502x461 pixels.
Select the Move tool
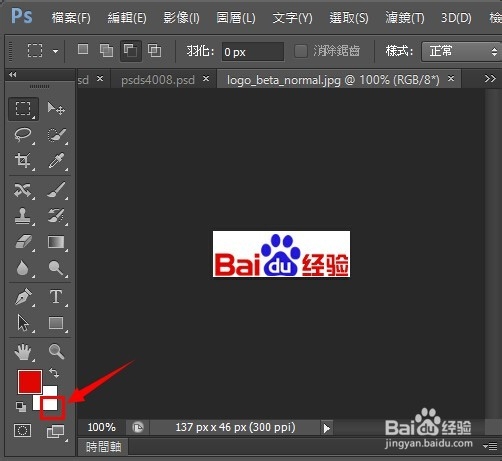pyautogui.click(x=56, y=109)
